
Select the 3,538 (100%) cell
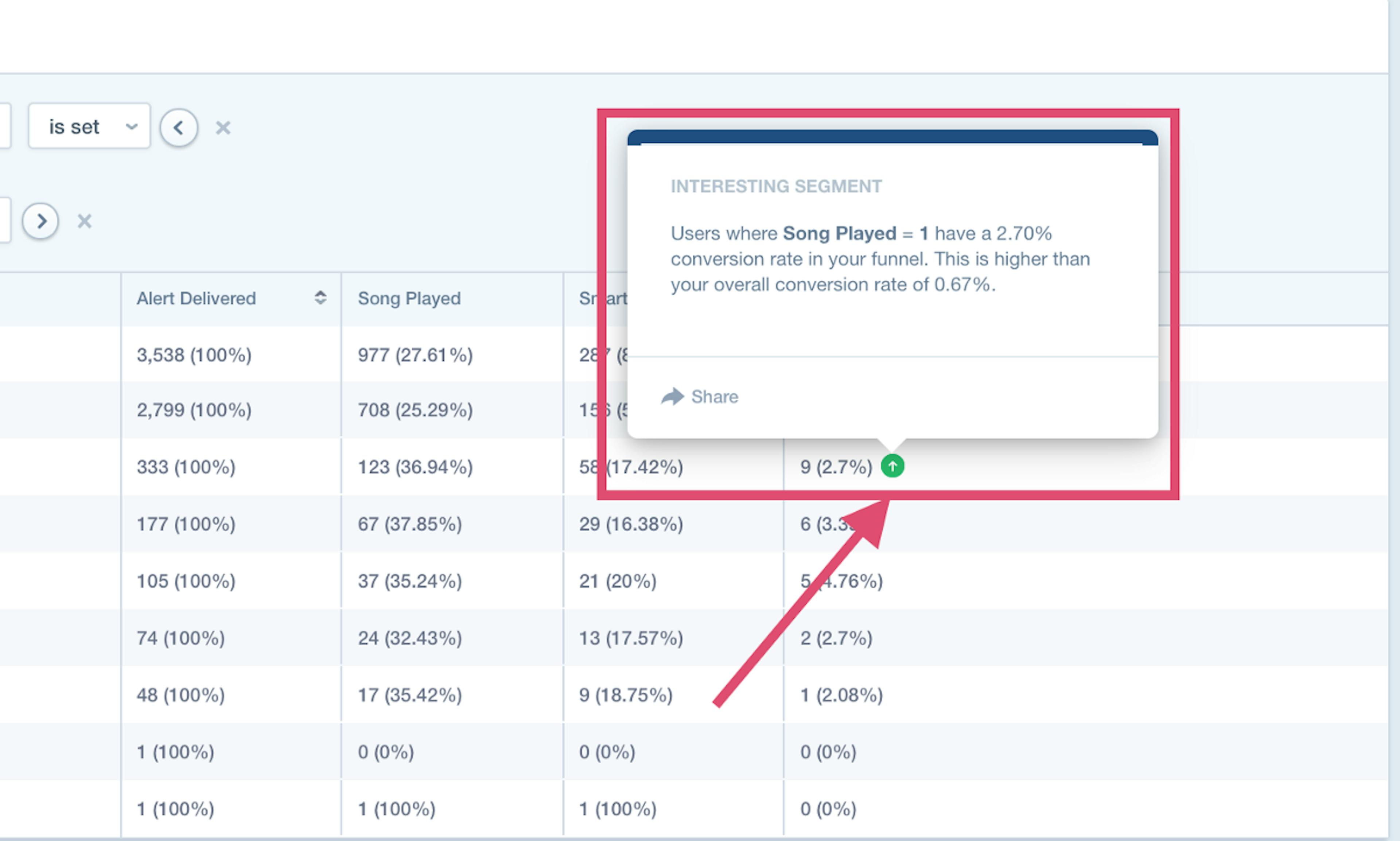tap(194, 355)
